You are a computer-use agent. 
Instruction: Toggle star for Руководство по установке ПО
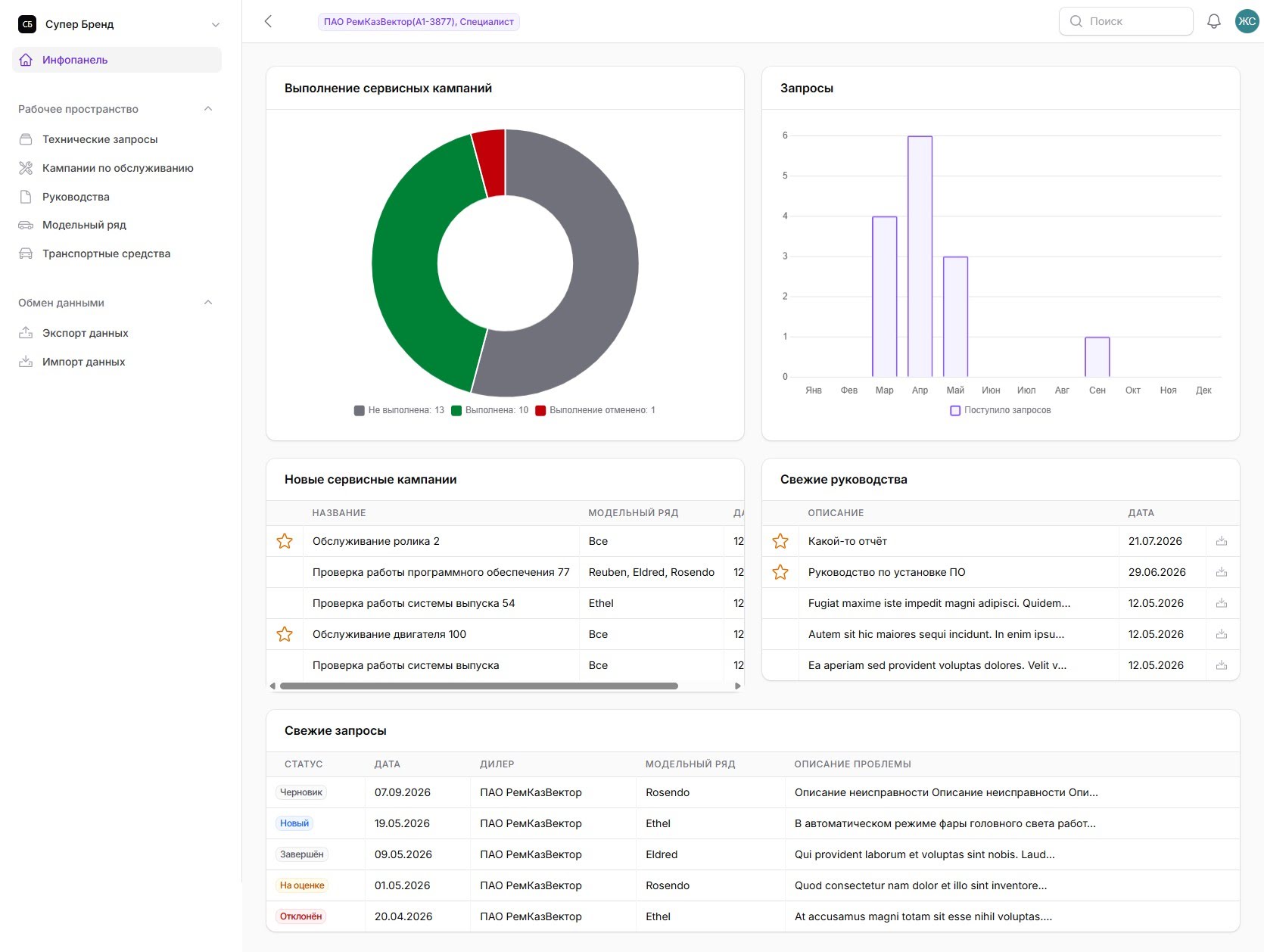[780, 572]
